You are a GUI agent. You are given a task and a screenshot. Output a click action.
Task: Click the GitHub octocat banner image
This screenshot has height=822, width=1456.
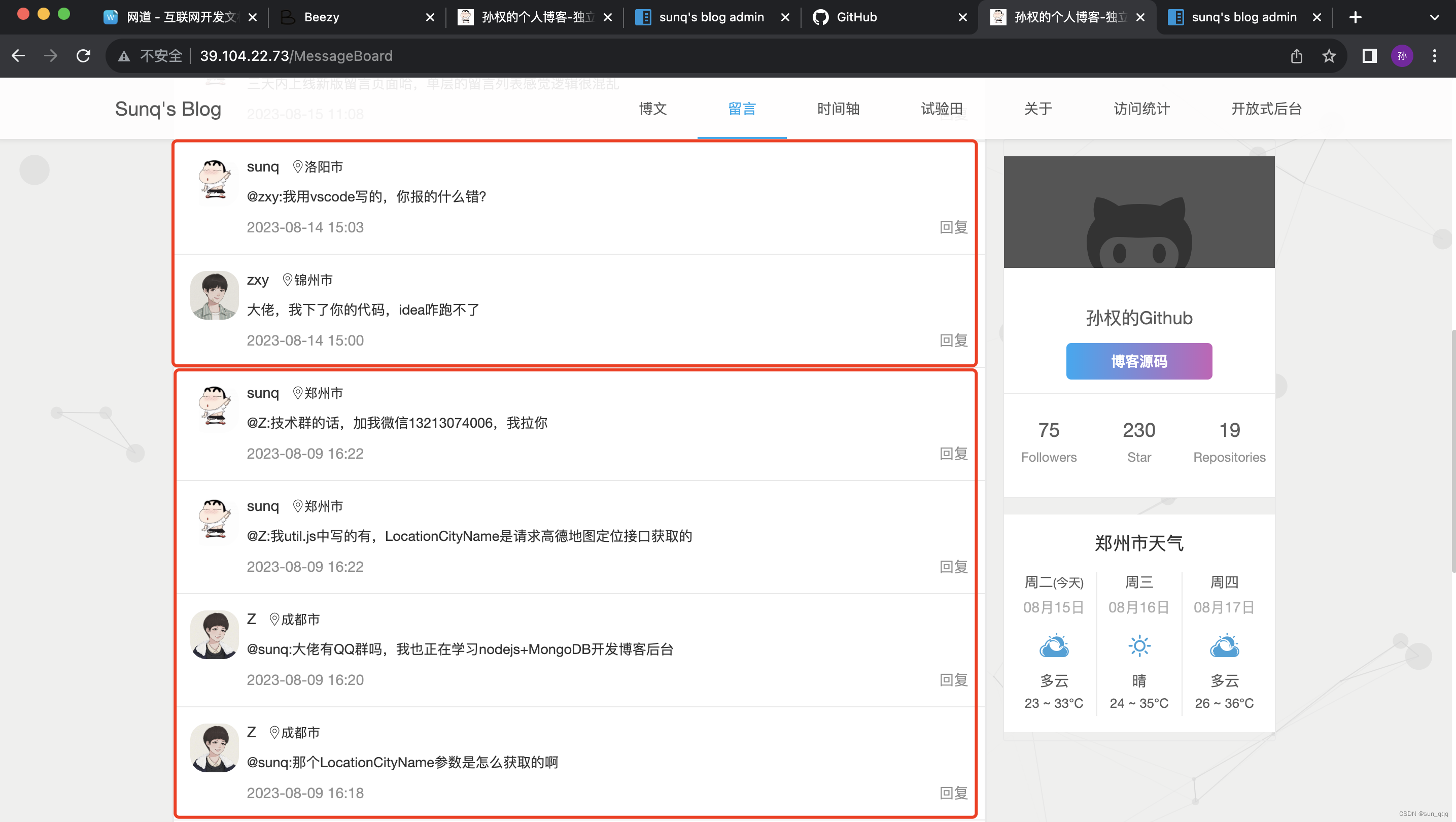[x=1138, y=212]
